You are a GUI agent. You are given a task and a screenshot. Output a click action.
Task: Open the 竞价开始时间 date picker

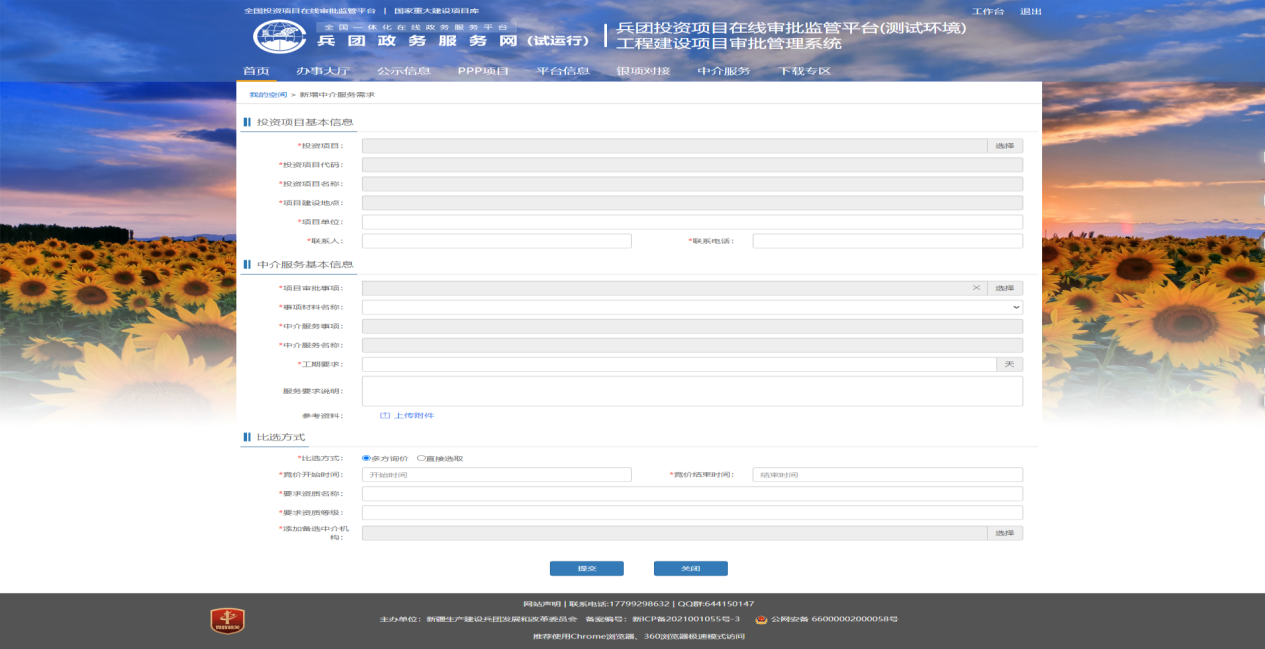click(x=496, y=475)
